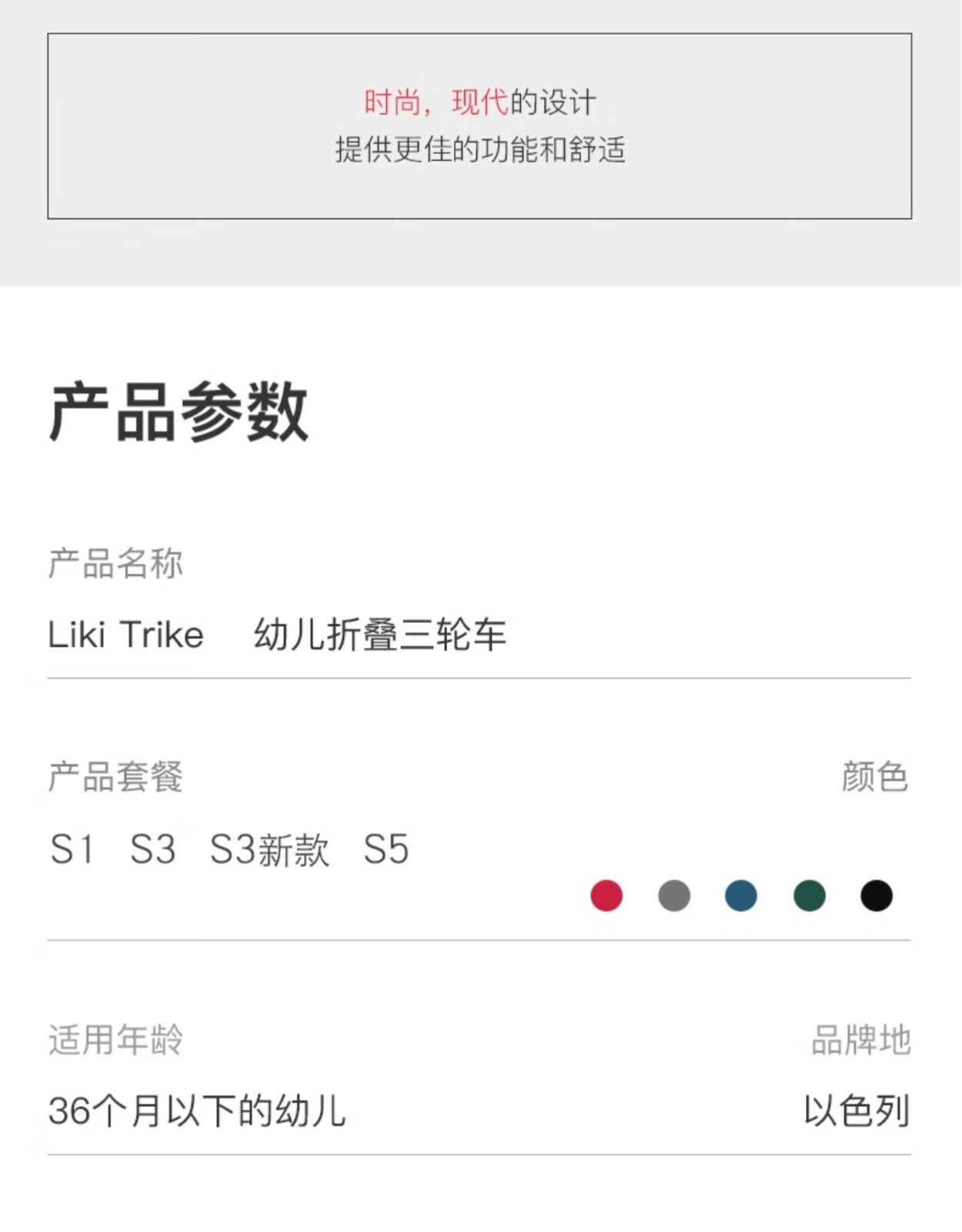This screenshot has width=962, height=1232.
Task: Click the 产品参数 heading
Action: 179,412
